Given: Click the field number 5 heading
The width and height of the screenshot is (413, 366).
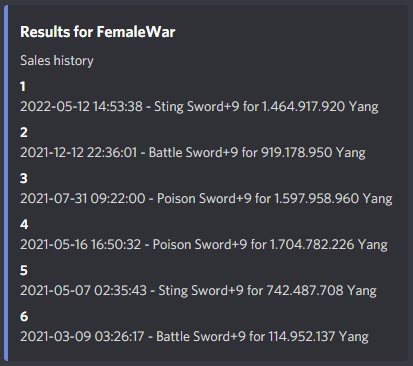Looking at the screenshot, I should 24,271.
